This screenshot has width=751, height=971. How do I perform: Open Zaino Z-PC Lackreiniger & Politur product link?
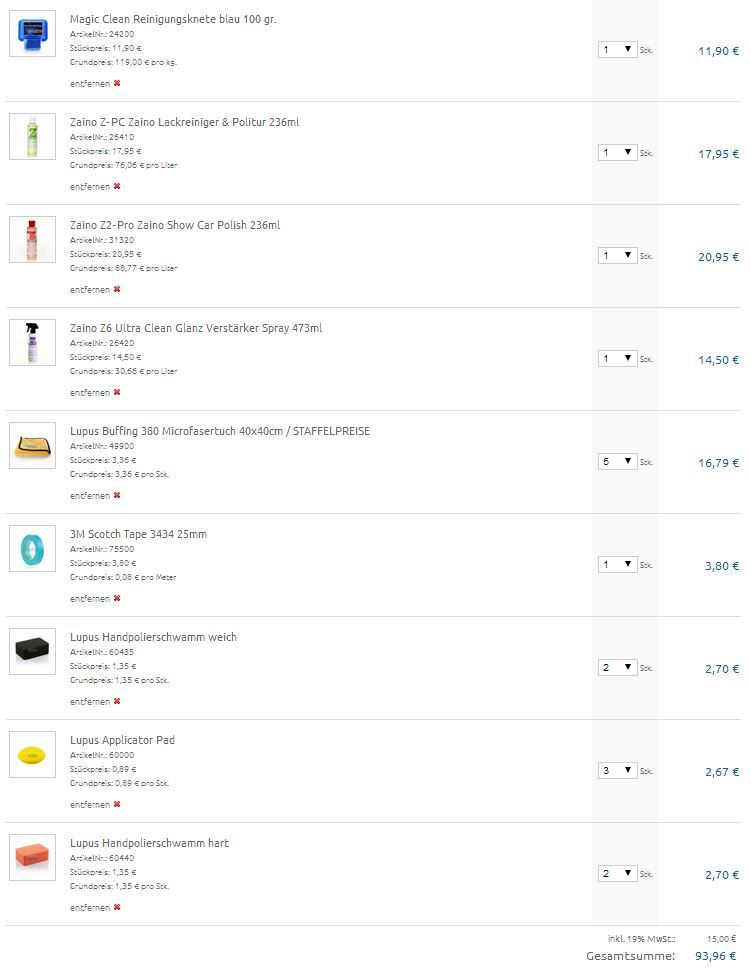(184, 122)
